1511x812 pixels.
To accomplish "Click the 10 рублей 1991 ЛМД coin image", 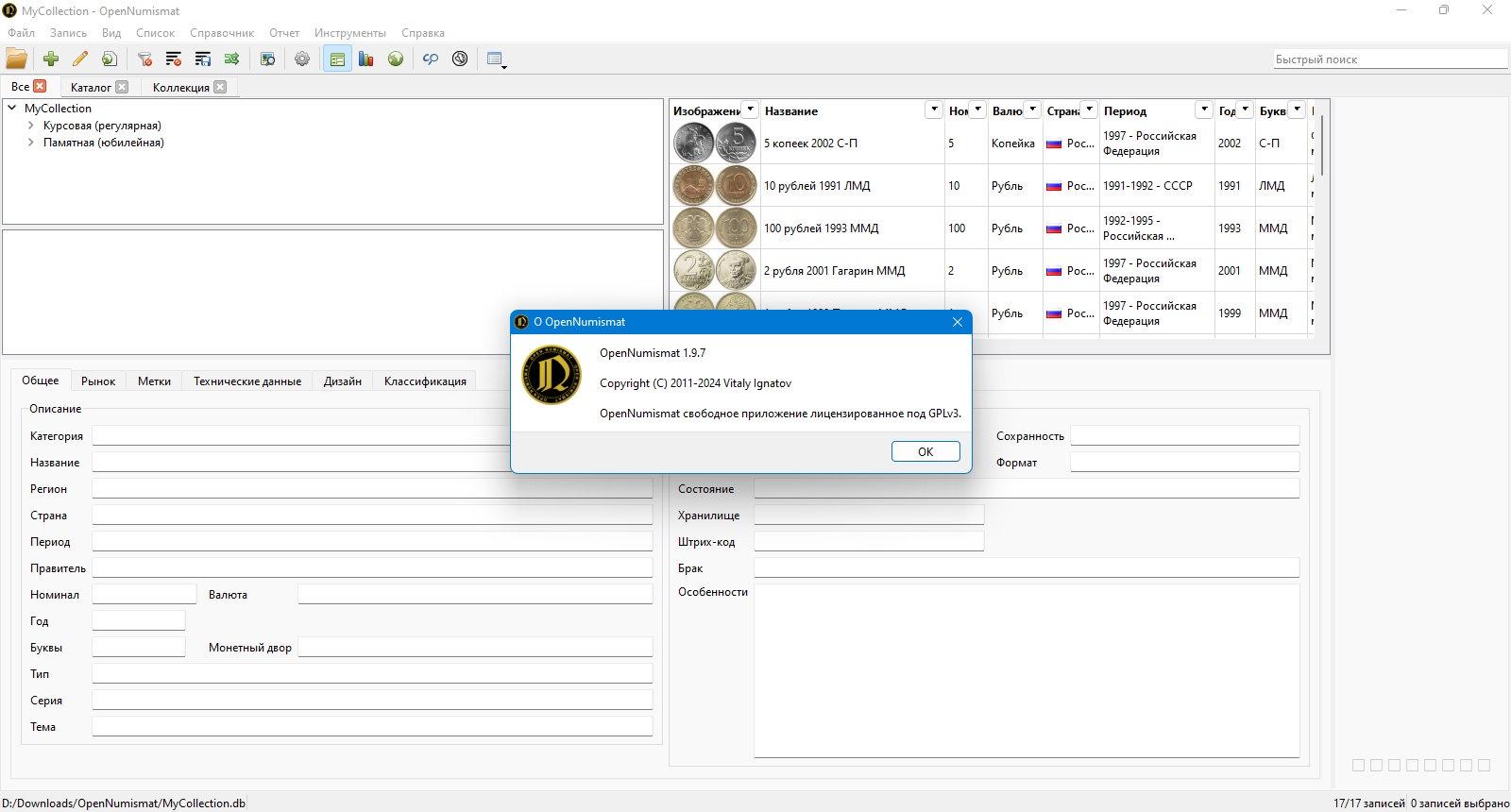I will click(715, 185).
